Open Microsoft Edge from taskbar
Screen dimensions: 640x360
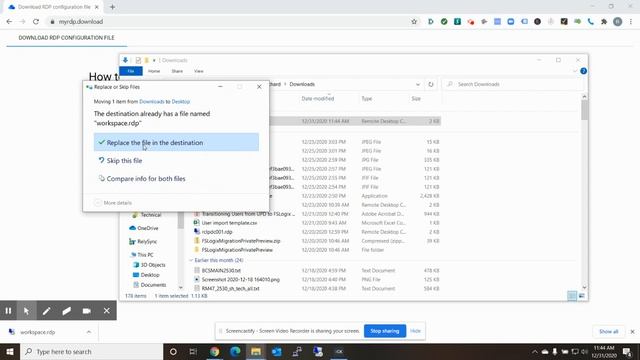tap(235, 351)
